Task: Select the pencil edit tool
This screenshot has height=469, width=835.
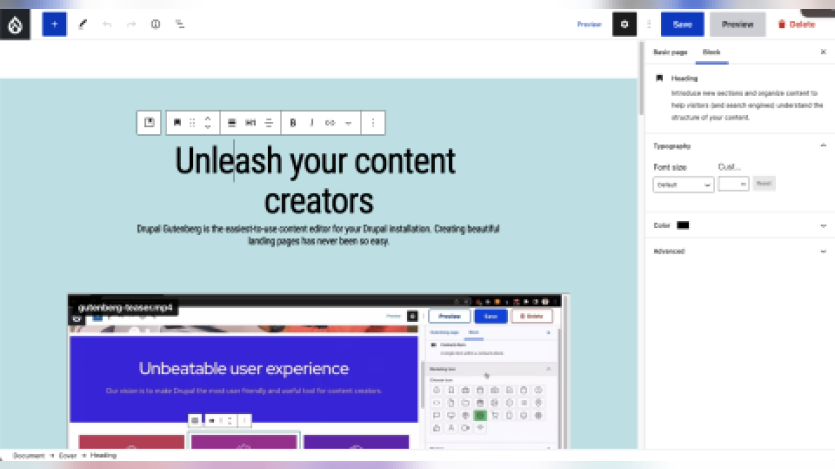Action: (x=83, y=24)
